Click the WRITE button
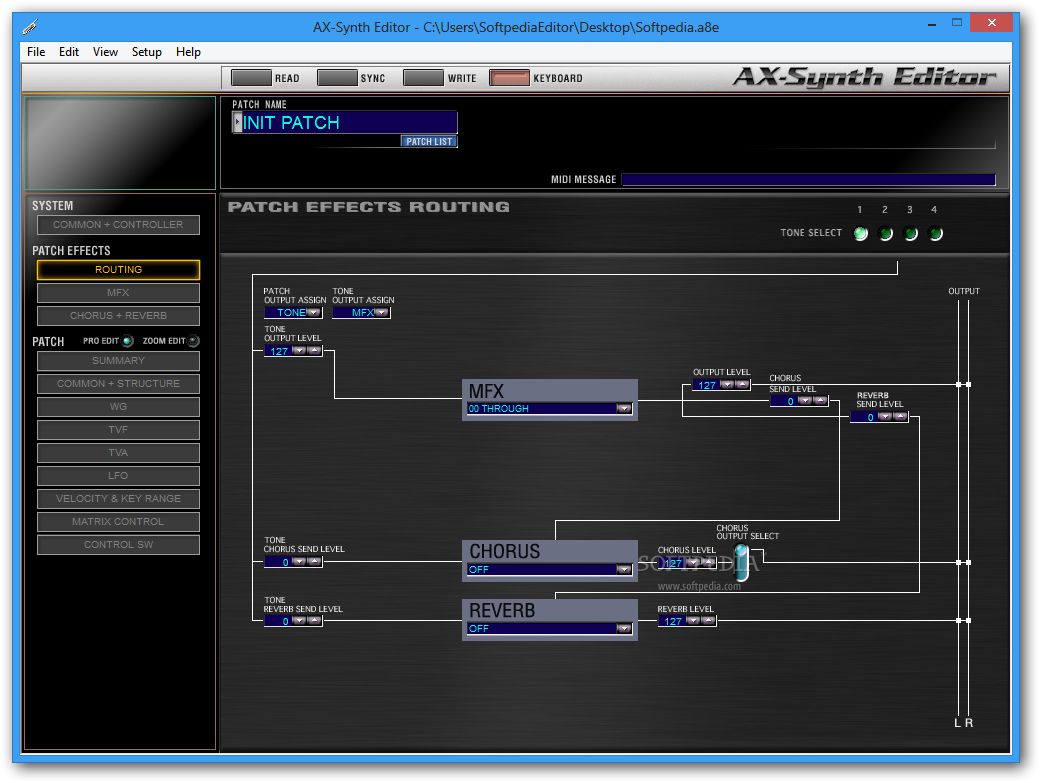This screenshot has height=783, width=1040. 423,78
